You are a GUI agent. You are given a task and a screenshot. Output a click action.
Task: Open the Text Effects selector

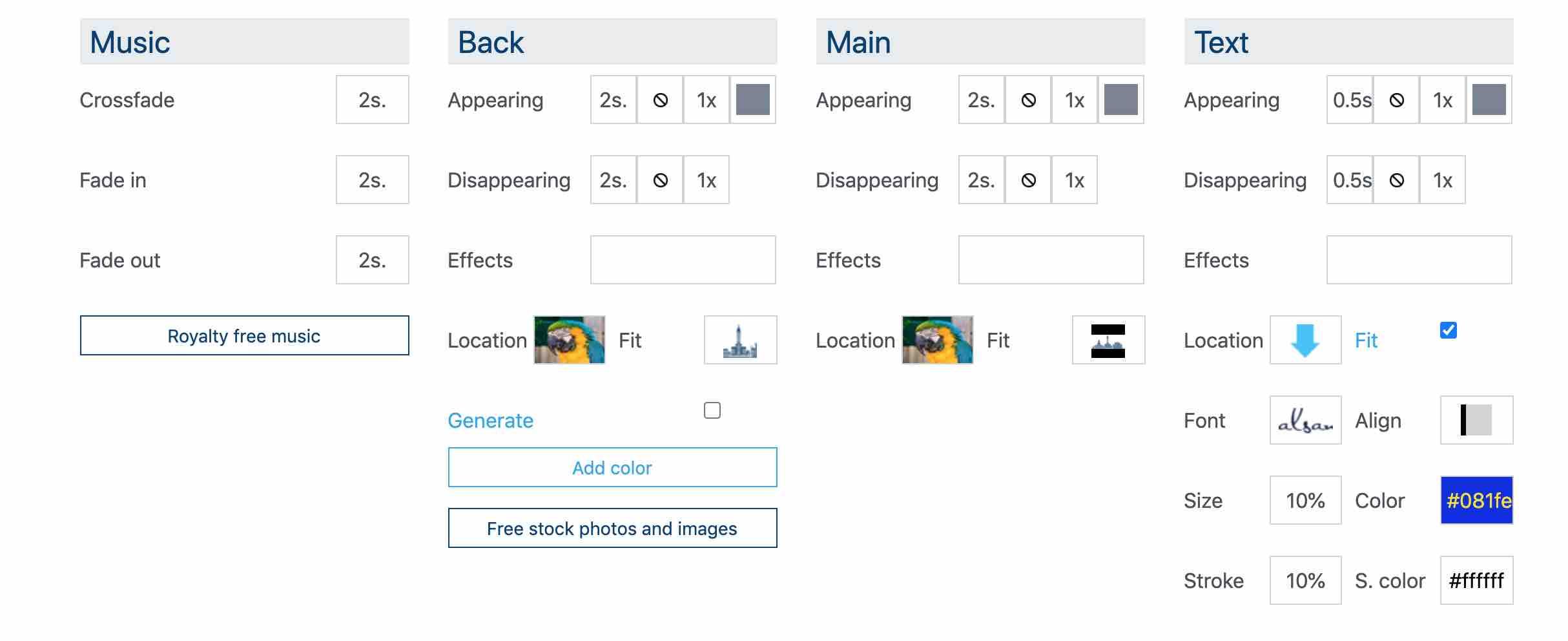click(1419, 260)
